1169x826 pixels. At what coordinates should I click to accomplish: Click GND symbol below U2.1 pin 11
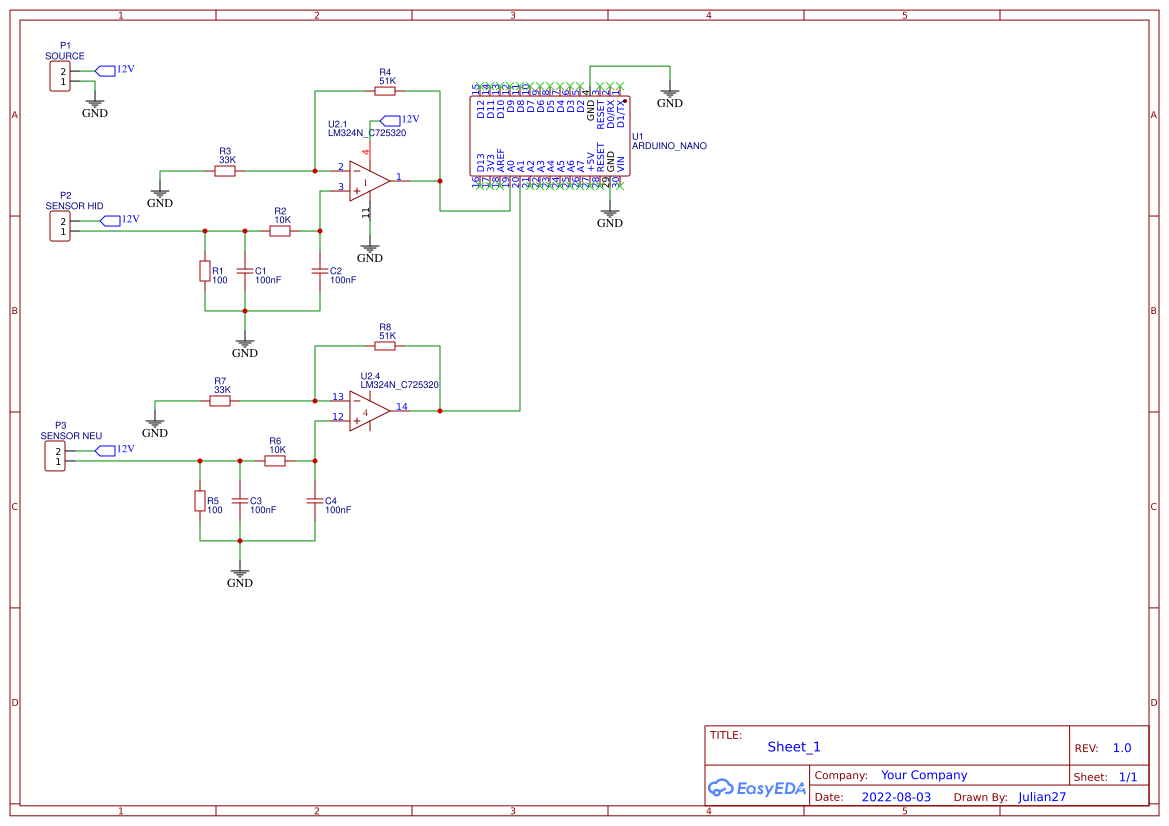point(370,249)
